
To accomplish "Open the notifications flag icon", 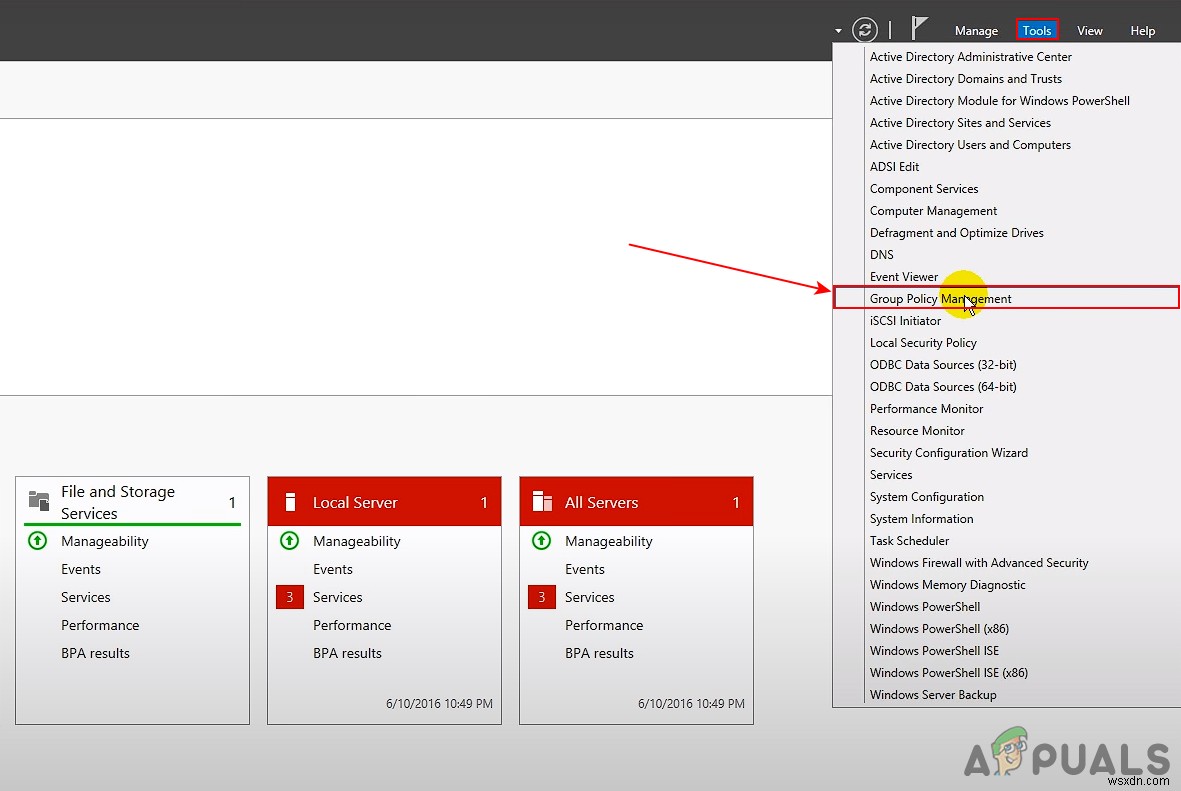I will [x=919, y=27].
